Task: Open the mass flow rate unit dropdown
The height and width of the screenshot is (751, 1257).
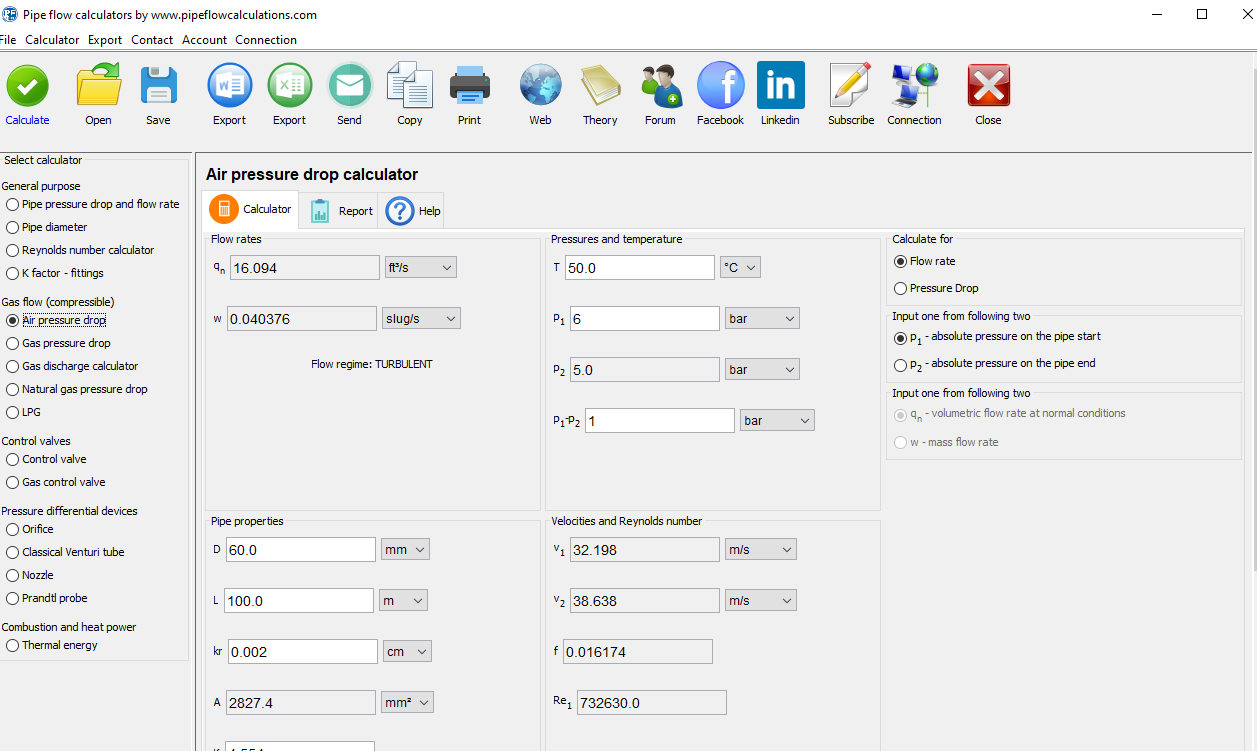Action: [x=420, y=317]
